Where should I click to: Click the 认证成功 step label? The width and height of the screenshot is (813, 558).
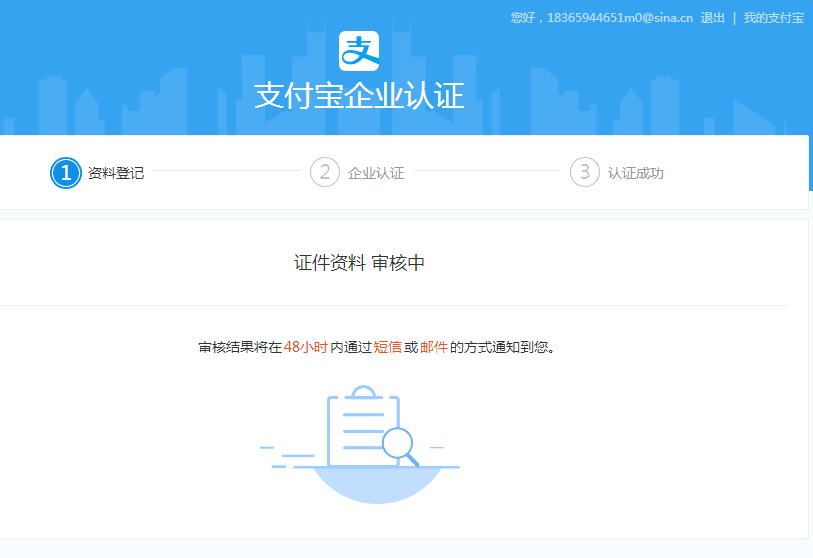[636, 173]
